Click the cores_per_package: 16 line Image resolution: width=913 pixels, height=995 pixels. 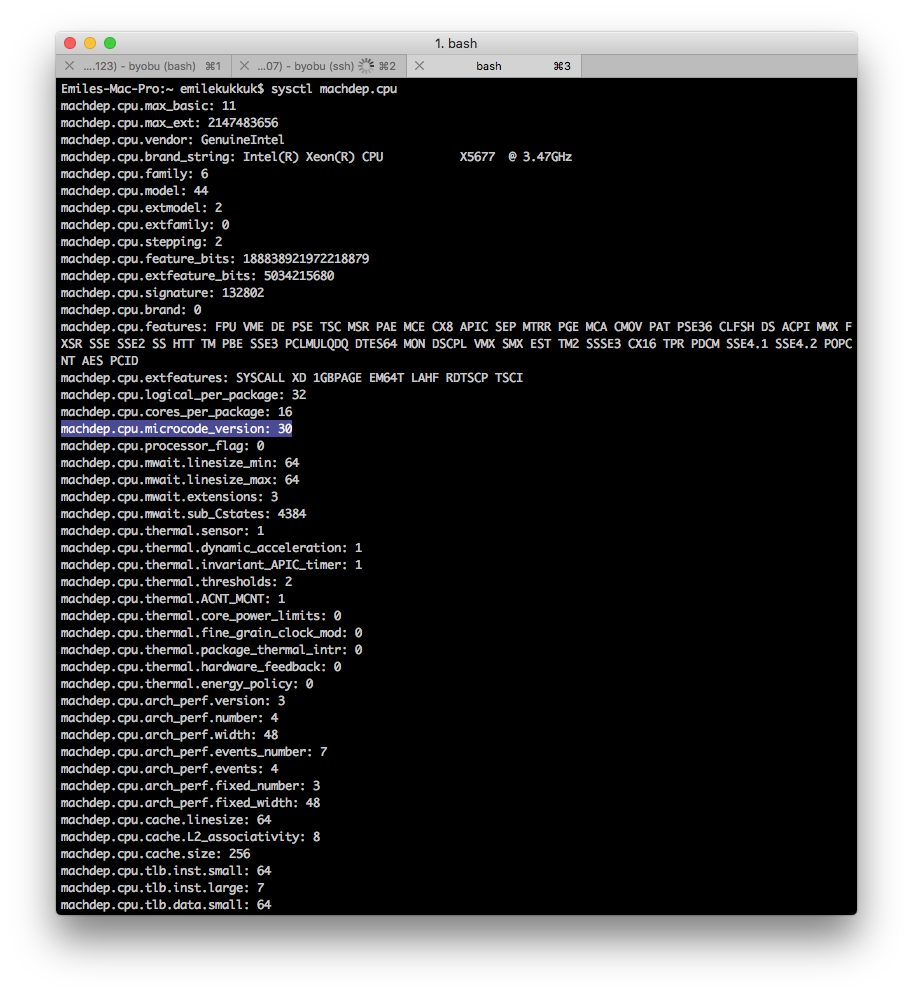click(176, 412)
